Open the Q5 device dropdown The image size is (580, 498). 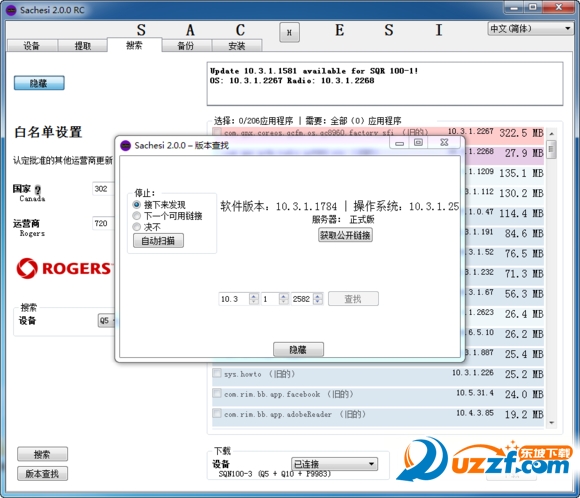click(x=107, y=320)
